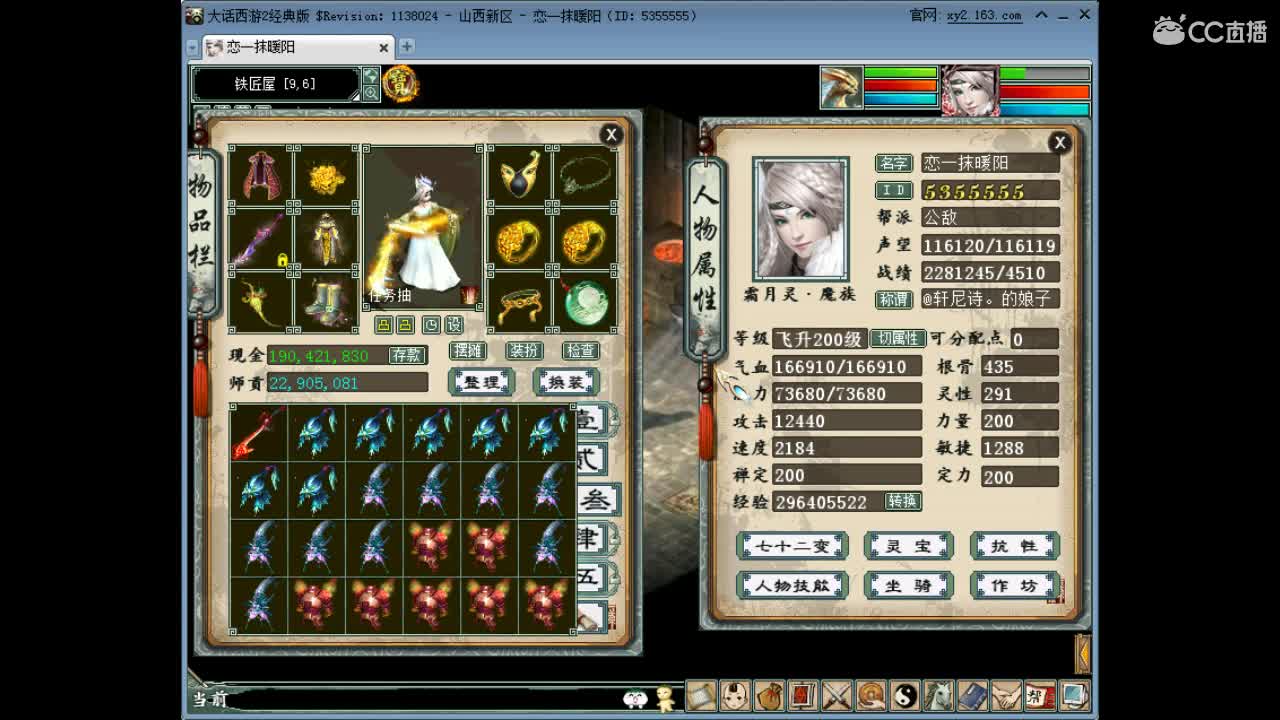Click the clock icon under the character
The height and width of the screenshot is (720, 1280).
click(x=431, y=325)
